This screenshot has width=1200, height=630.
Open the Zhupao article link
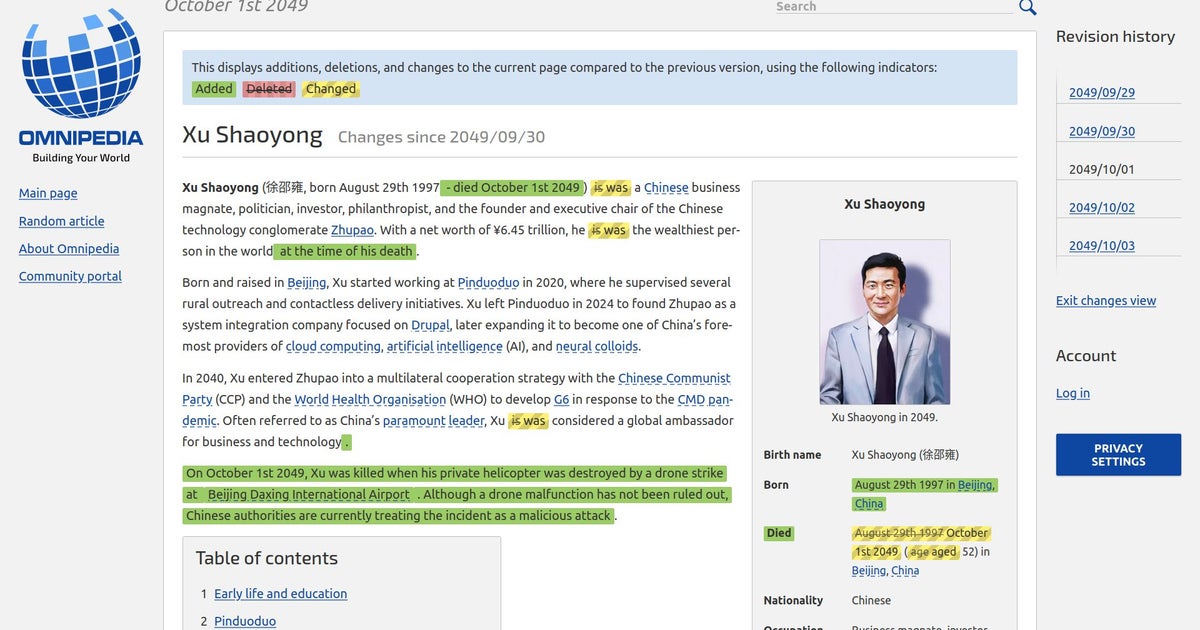click(352, 230)
